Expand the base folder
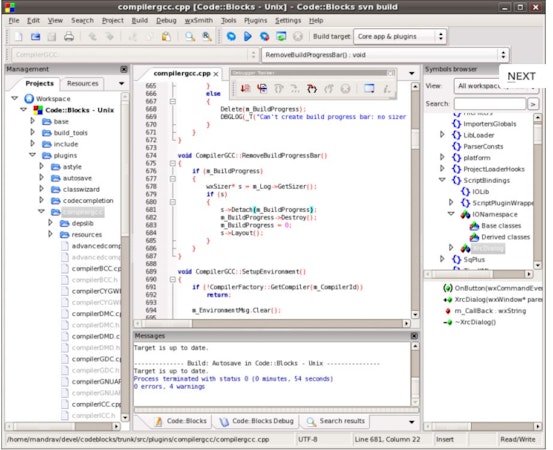Viewport: 553px width, 450px height. [32, 121]
